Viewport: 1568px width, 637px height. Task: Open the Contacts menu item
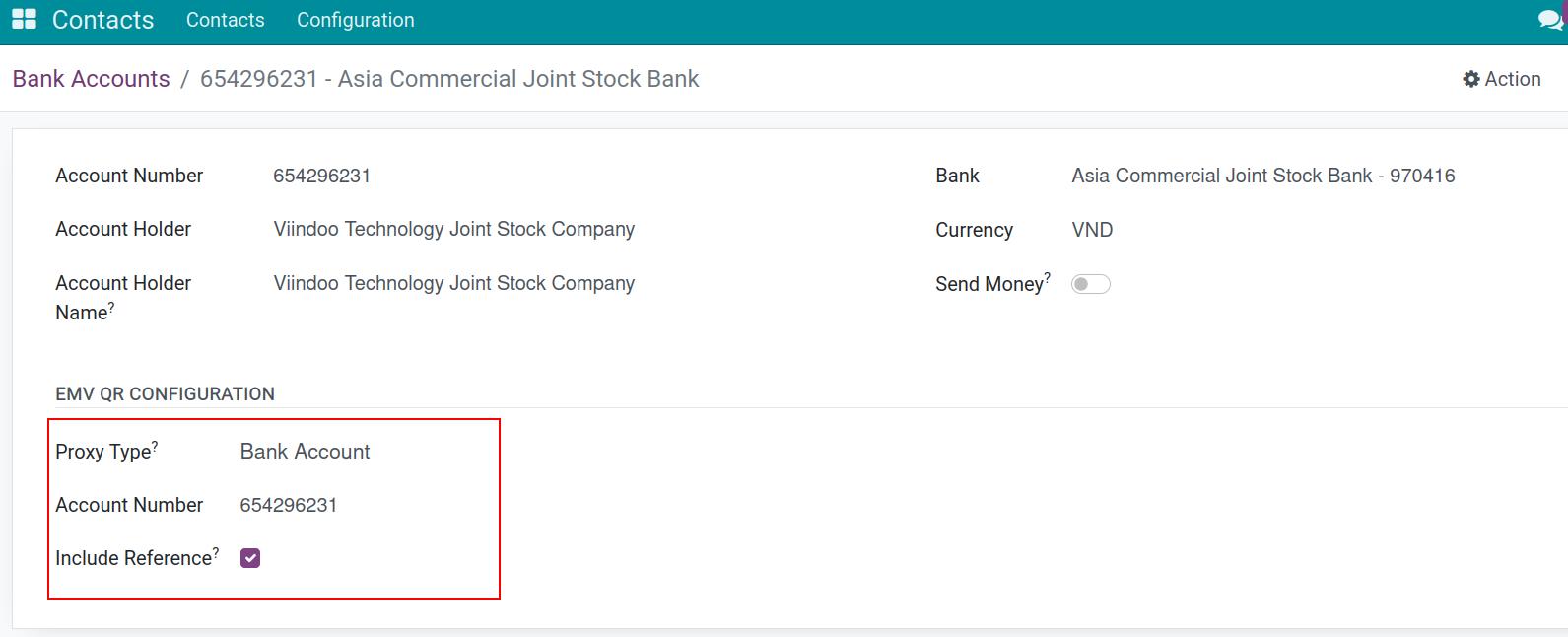tap(225, 20)
